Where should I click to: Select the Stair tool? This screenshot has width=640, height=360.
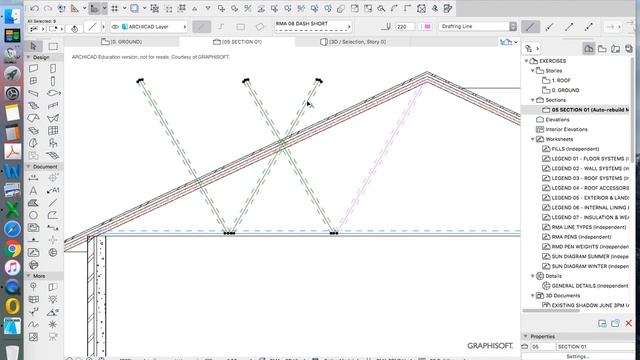click(33, 106)
